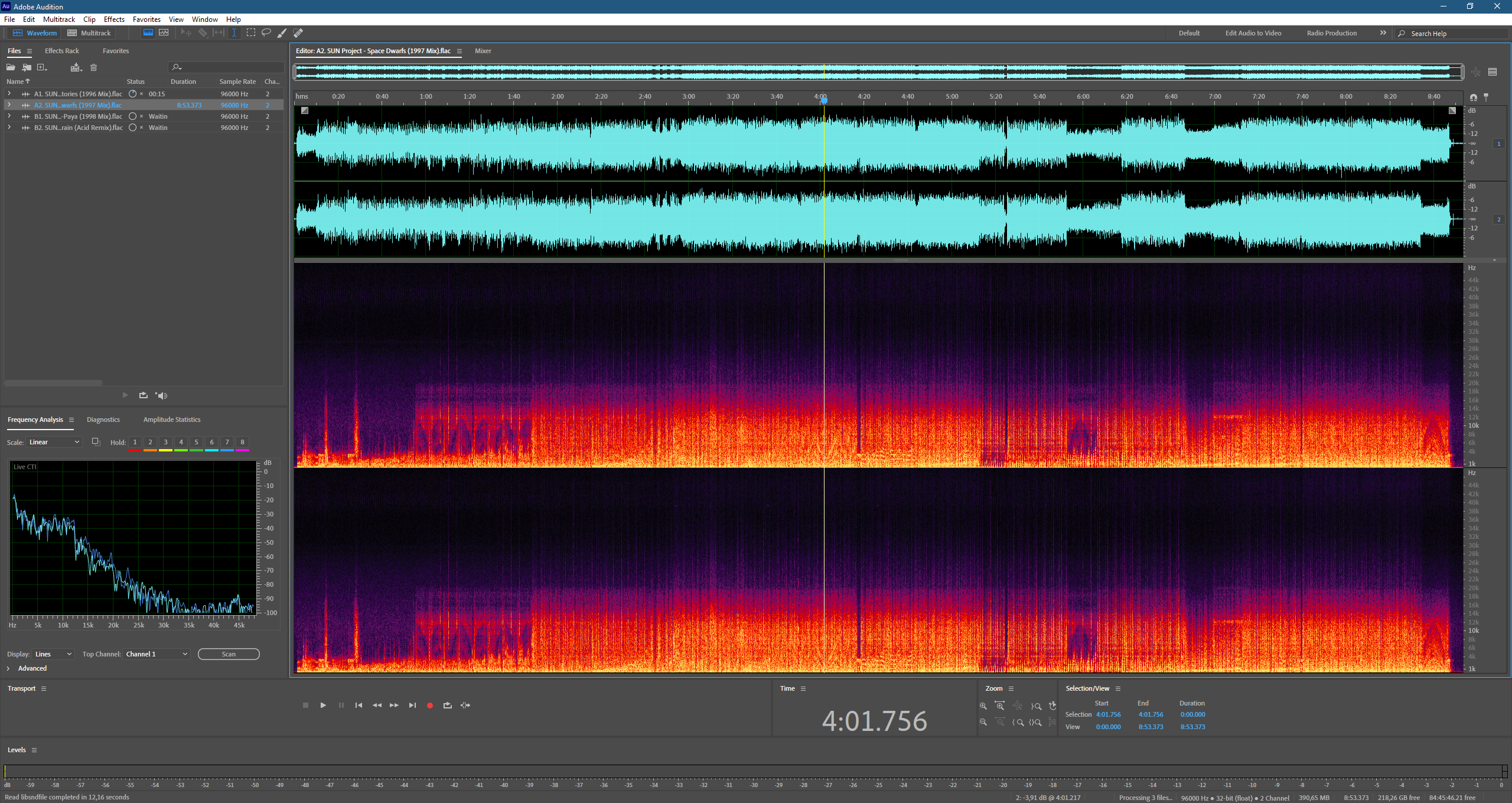The width and height of the screenshot is (1512, 803).
Task: Select Edit Audio to Video workspace
Action: coord(1253,33)
